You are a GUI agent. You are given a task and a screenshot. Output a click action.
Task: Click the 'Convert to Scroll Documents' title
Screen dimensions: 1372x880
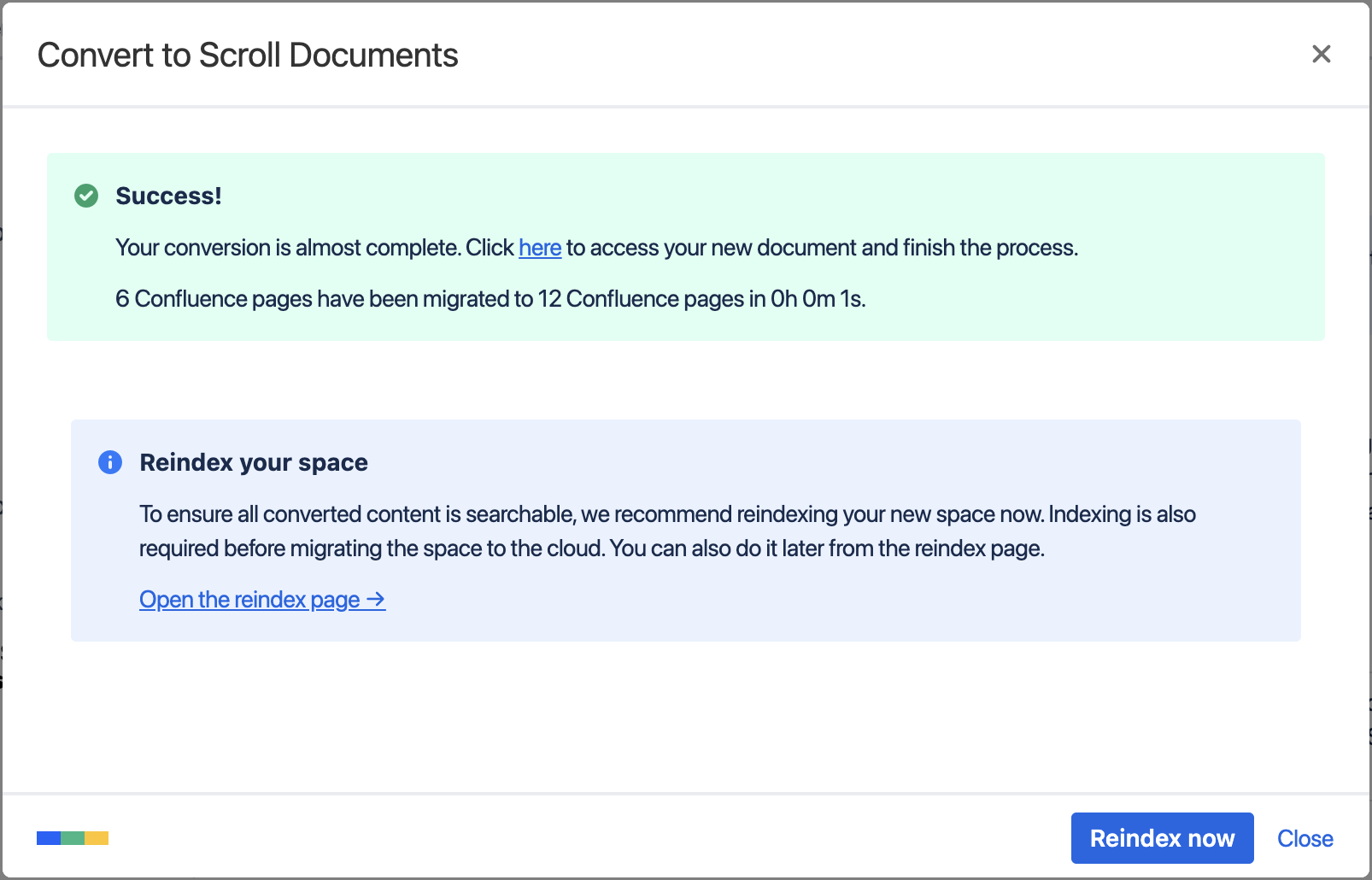pos(248,56)
